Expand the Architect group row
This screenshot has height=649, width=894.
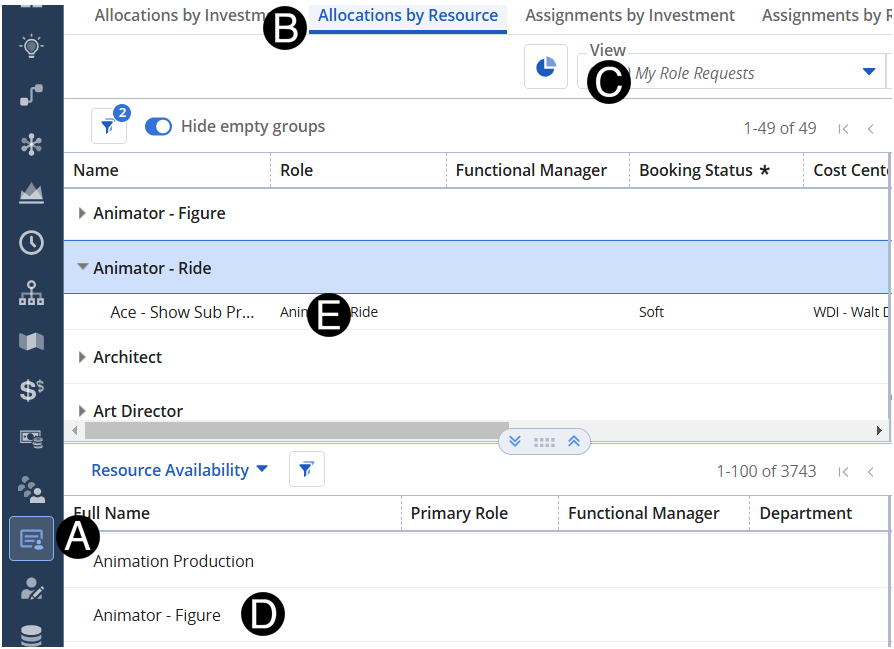82,357
